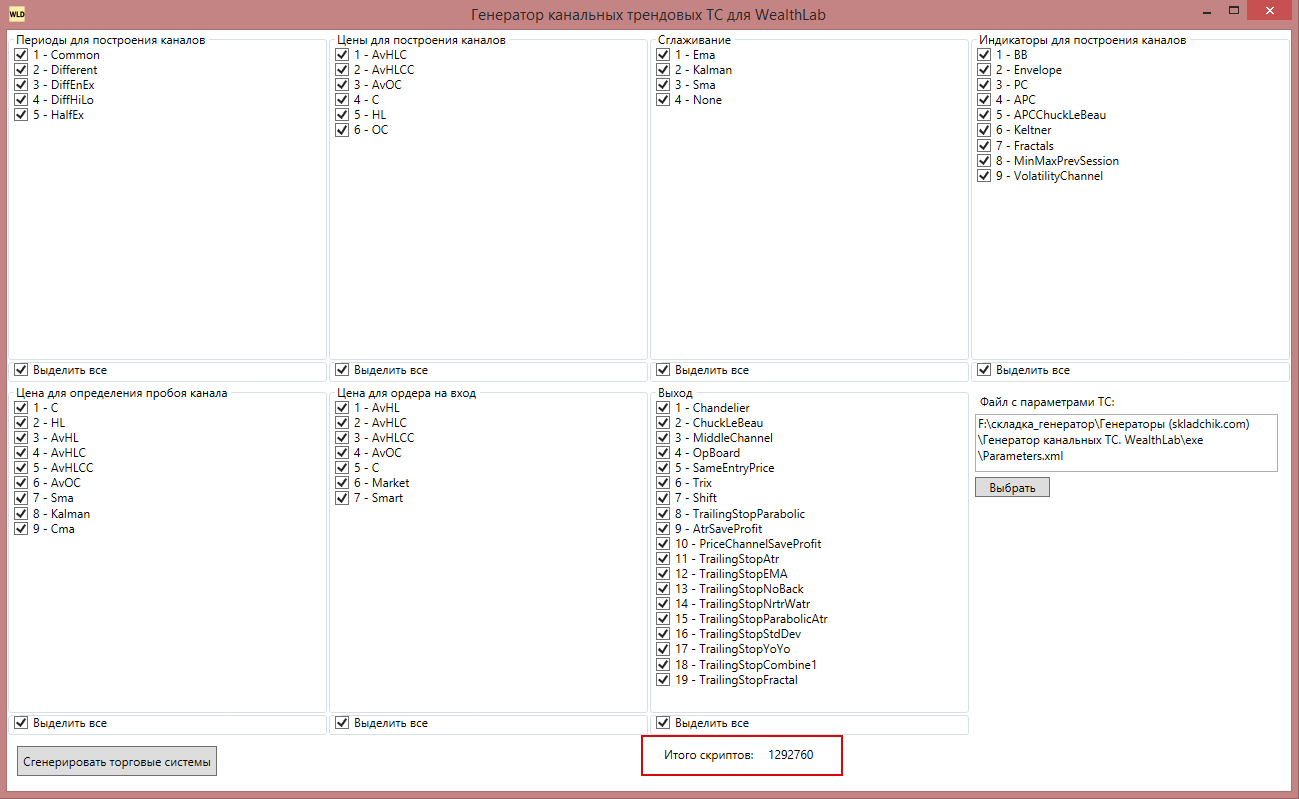Toggle the "9 - AtrSaveProfit" exit
This screenshot has height=799, width=1299.
pyautogui.click(x=663, y=529)
